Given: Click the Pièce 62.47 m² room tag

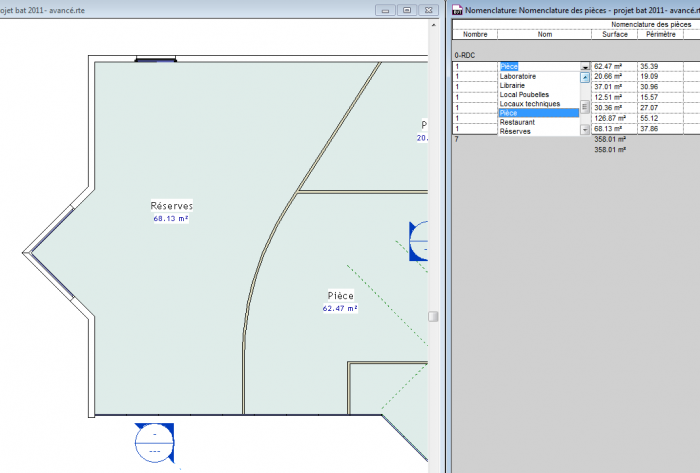Looking at the screenshot, I should tap(340, 301).
